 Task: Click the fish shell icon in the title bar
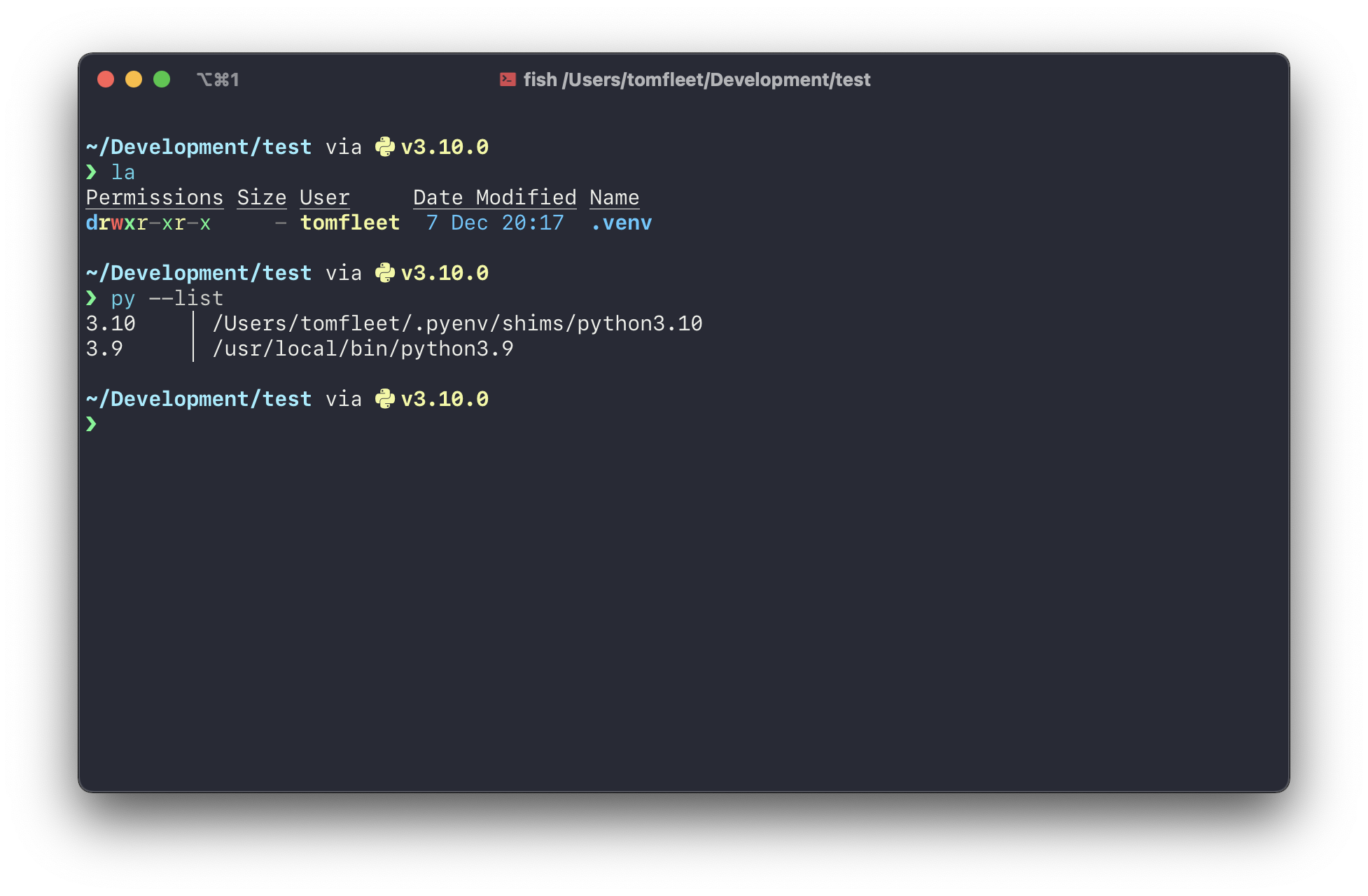[506, 80]
